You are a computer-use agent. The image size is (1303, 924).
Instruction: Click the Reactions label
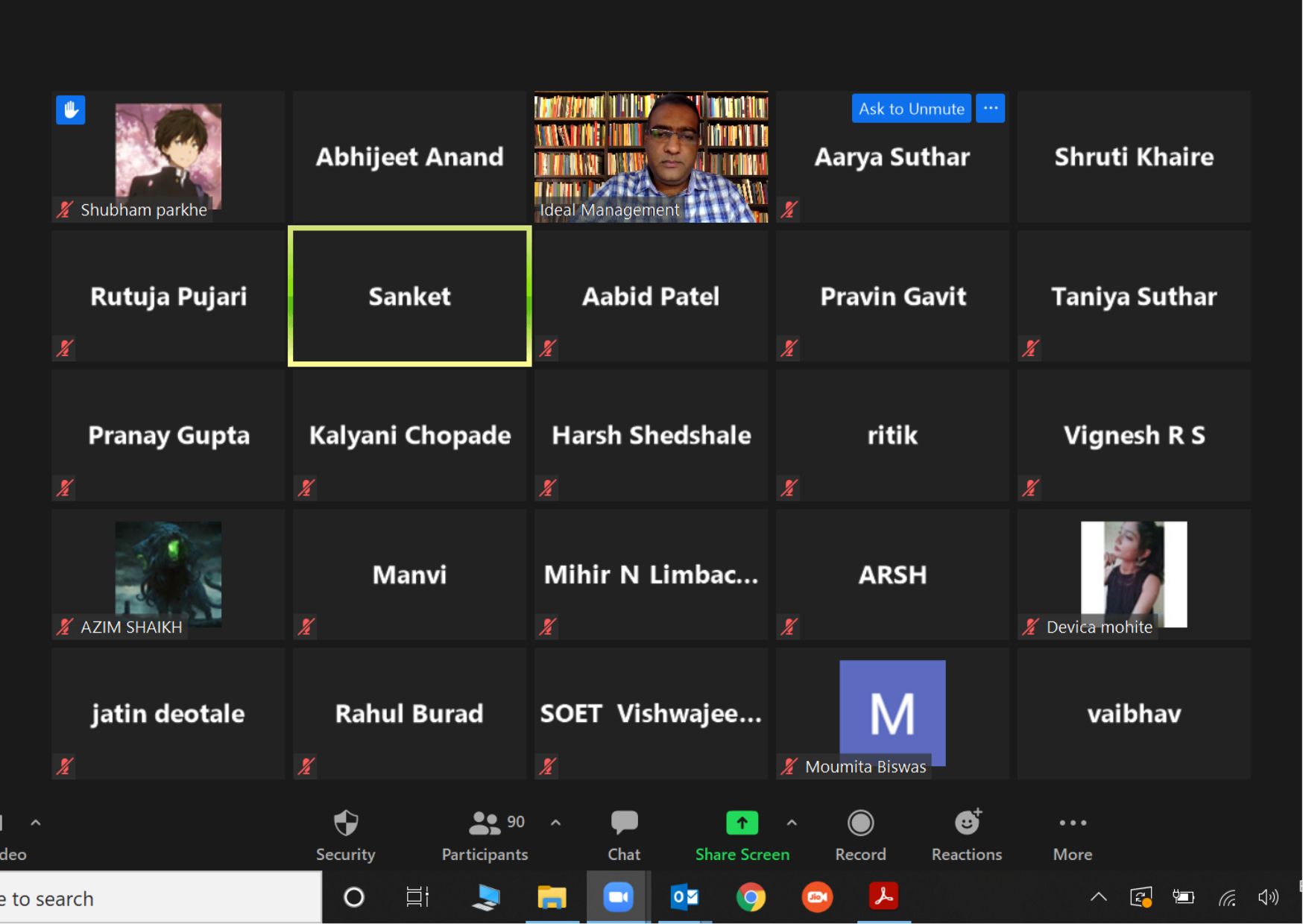click(967, 855)
